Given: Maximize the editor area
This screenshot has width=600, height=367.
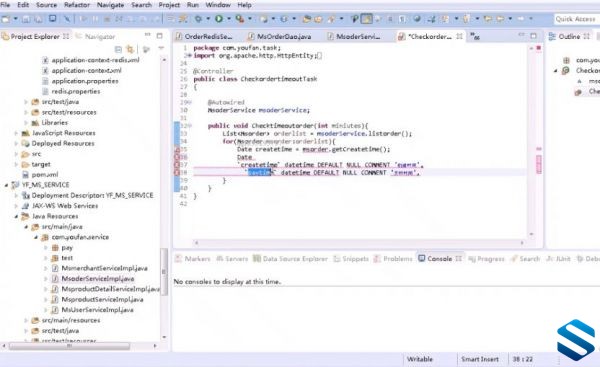Looking at the screenshot, I should click(x=533, y=36).
